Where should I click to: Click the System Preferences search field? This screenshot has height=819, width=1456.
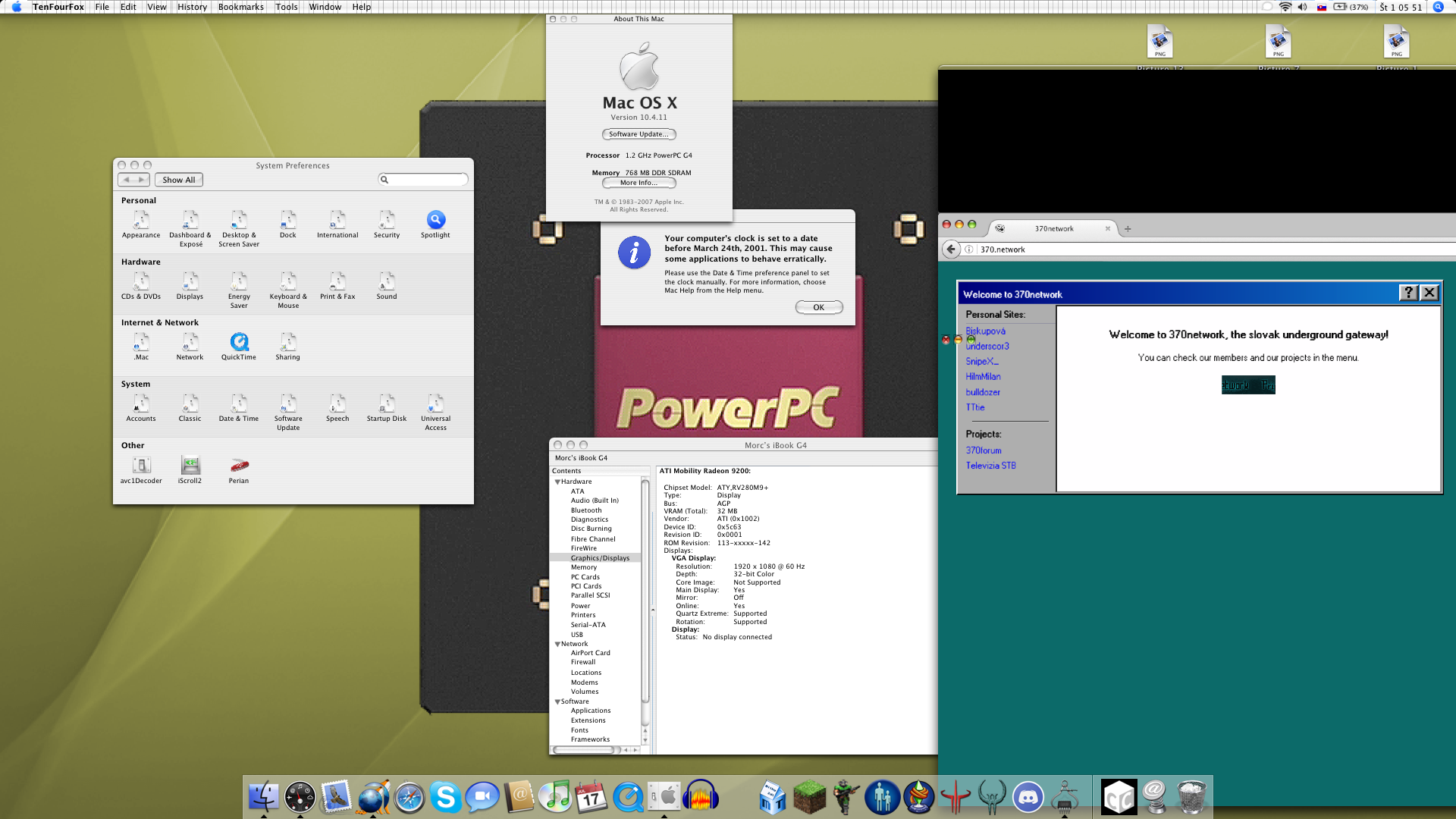pyautogui.click(x=423, y=180)
